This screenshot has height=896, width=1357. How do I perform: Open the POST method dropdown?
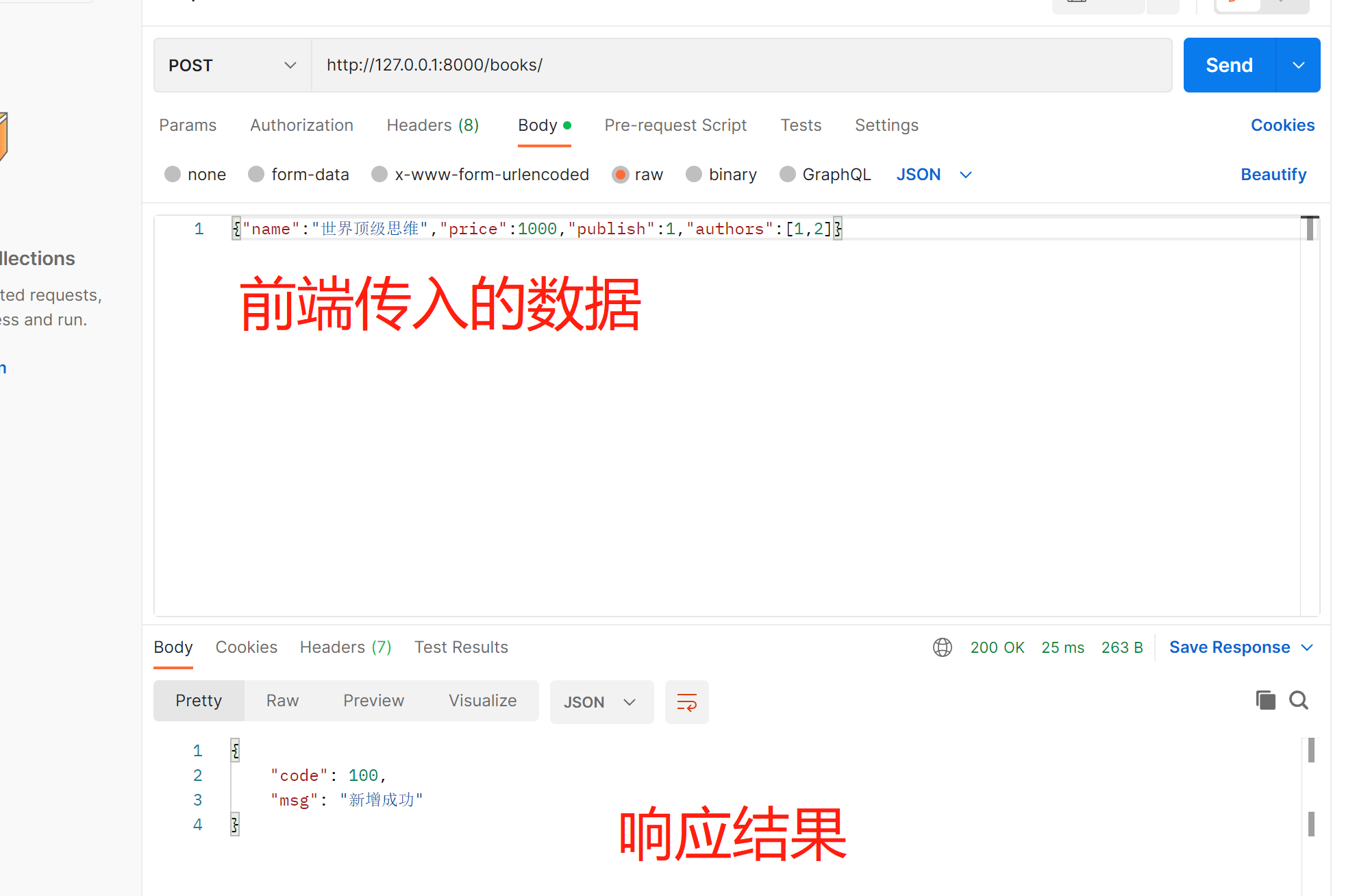[x=232, y=65]
